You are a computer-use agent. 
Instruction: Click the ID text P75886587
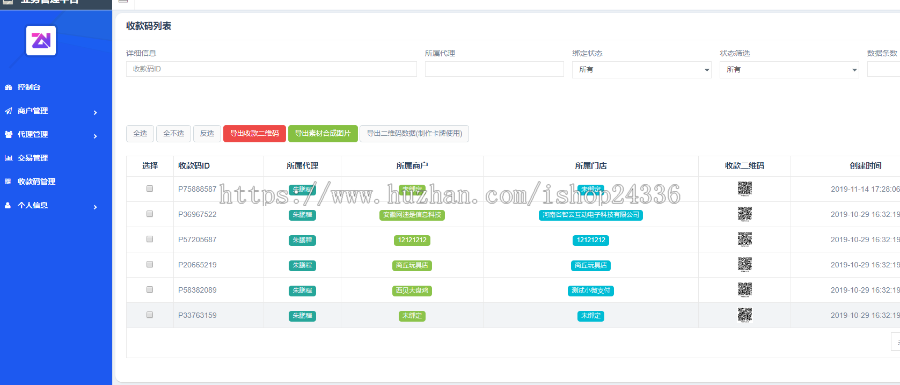(x=197, y=189)
